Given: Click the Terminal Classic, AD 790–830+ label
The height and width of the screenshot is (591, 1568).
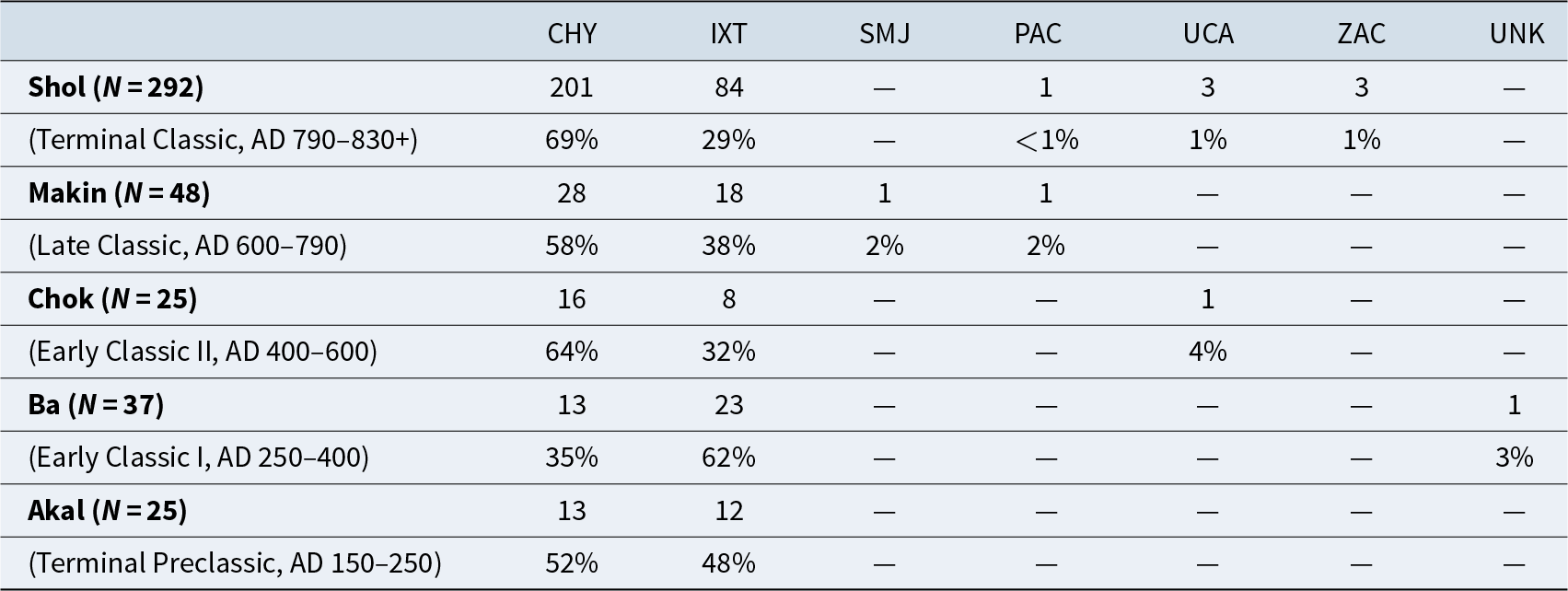Looking at the screenshot, I should point(223,140).
